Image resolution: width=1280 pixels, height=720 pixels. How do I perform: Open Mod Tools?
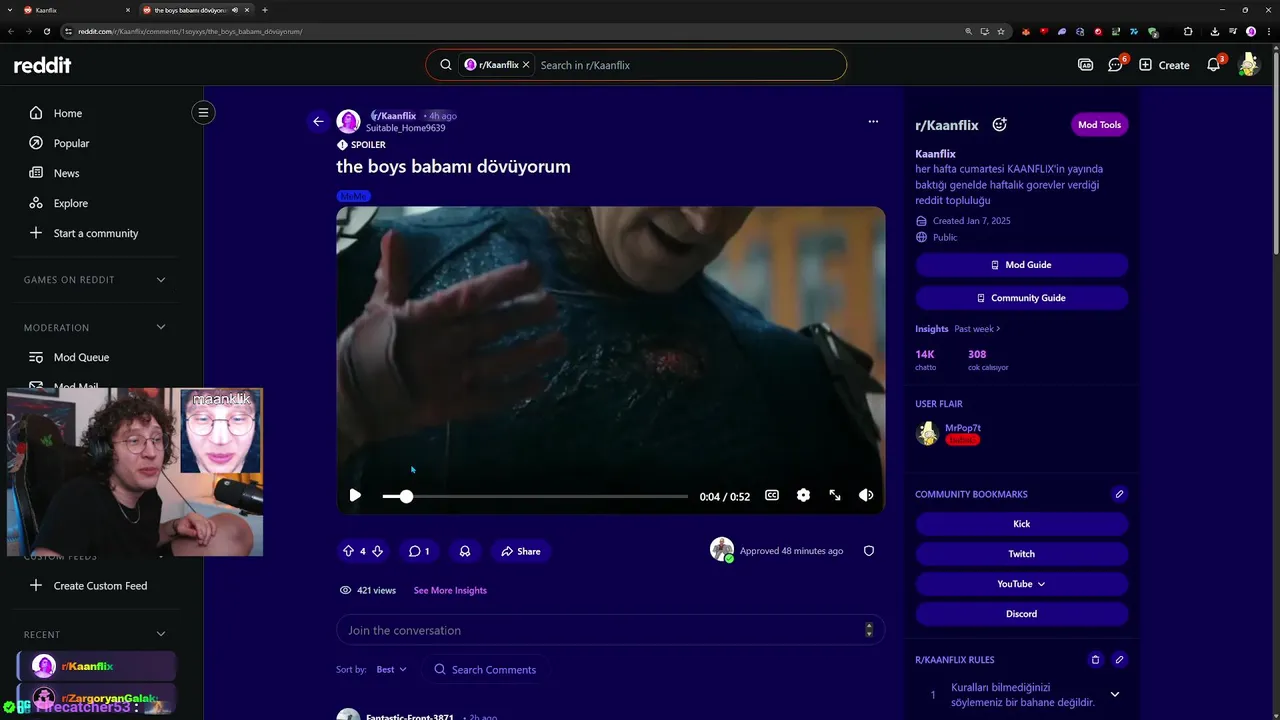tap(1099, 125)
